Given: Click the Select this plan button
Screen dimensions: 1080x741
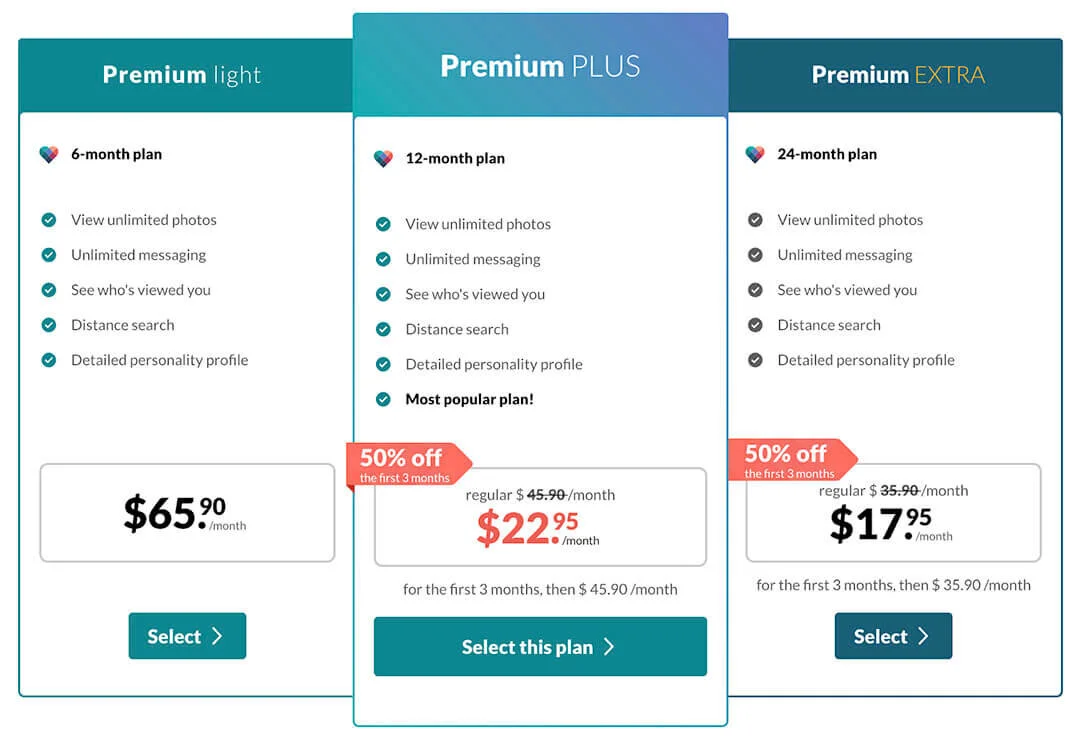Looking at the screenshot, I should point(540,647).
